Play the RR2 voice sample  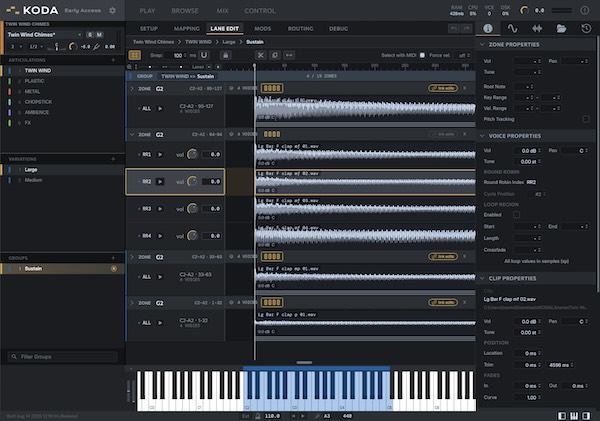click(x=160, y=182)
